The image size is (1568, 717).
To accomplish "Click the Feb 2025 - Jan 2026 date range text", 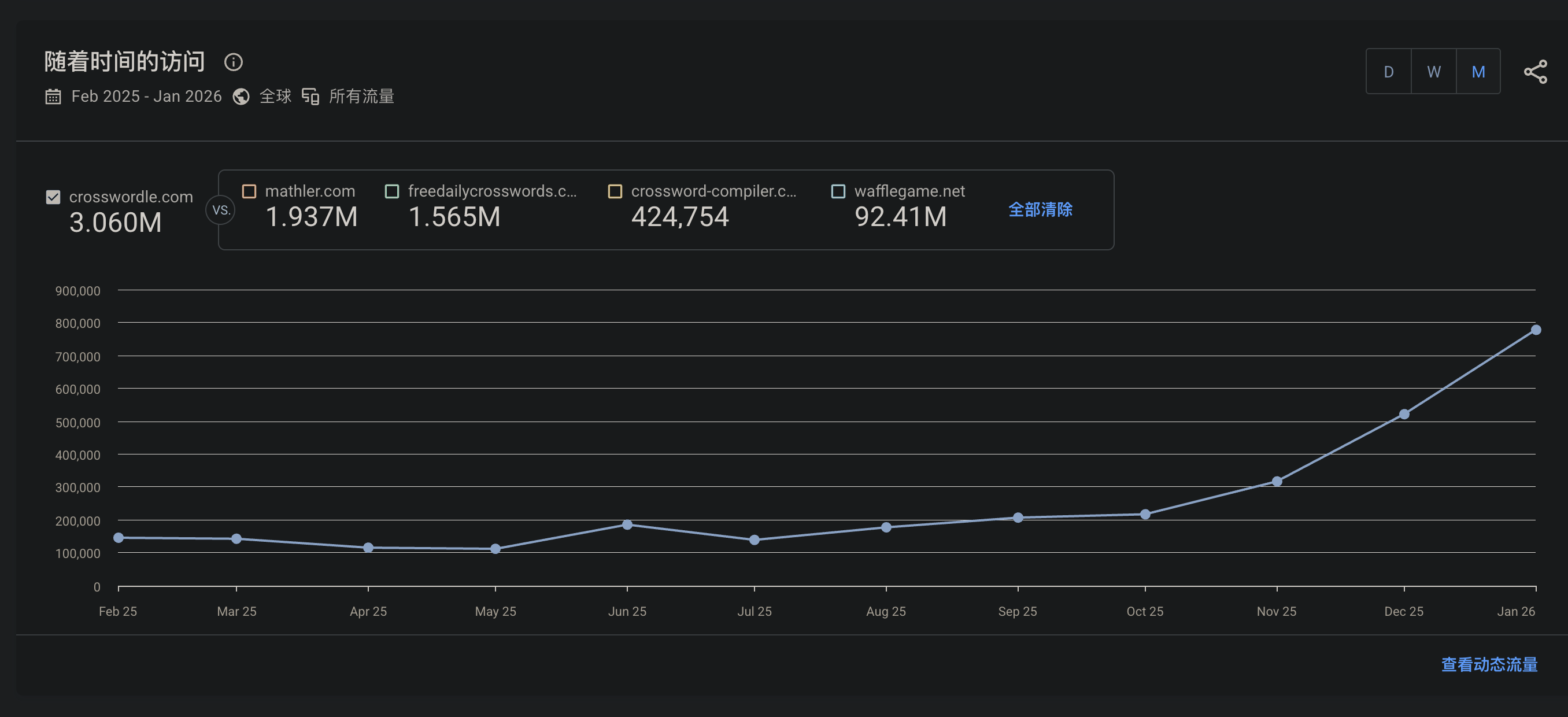I will coord(146,97).
